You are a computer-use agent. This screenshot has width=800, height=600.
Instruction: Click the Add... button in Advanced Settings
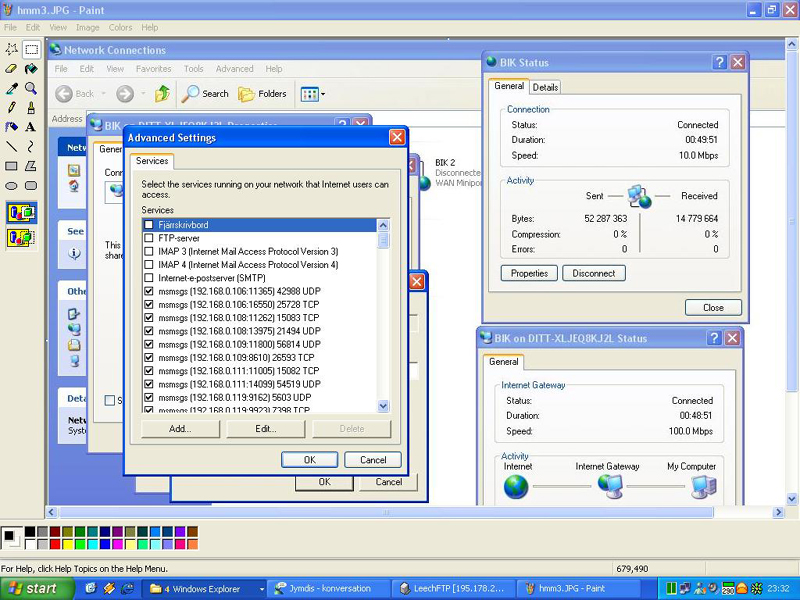[x=180, y=429]
